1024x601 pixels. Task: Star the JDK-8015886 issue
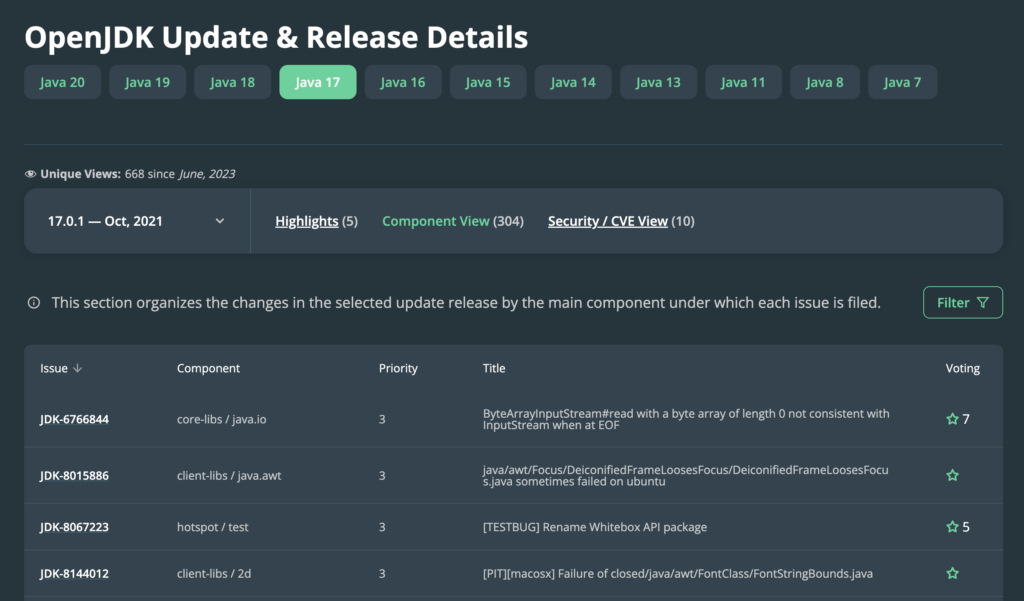[x=952, y=475]
